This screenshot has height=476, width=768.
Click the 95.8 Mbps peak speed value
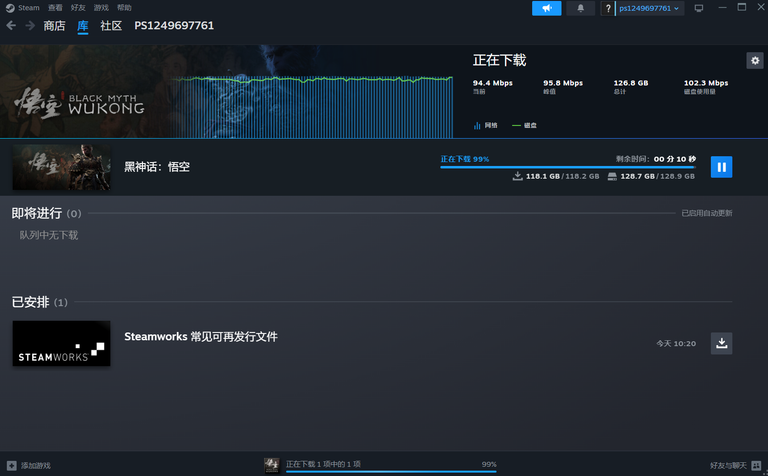[563, 83]
